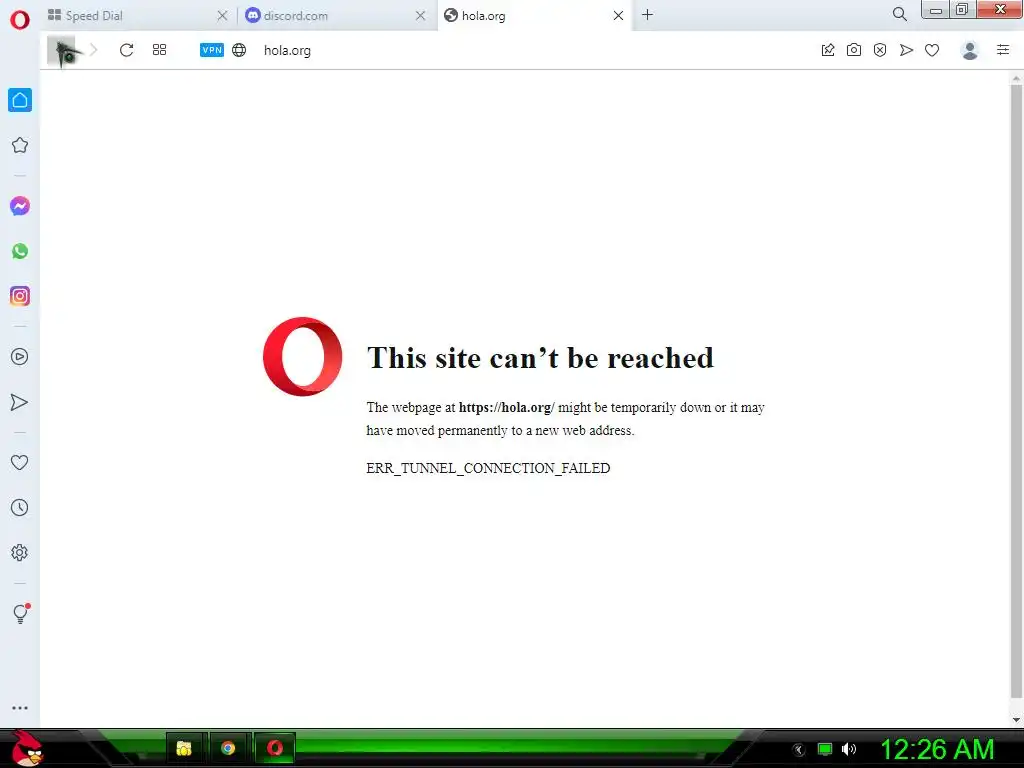This screenshot has width=1024, height=768.
Task: Open Bookmarks star in the sidebar
Action: [x=20, y=145]
